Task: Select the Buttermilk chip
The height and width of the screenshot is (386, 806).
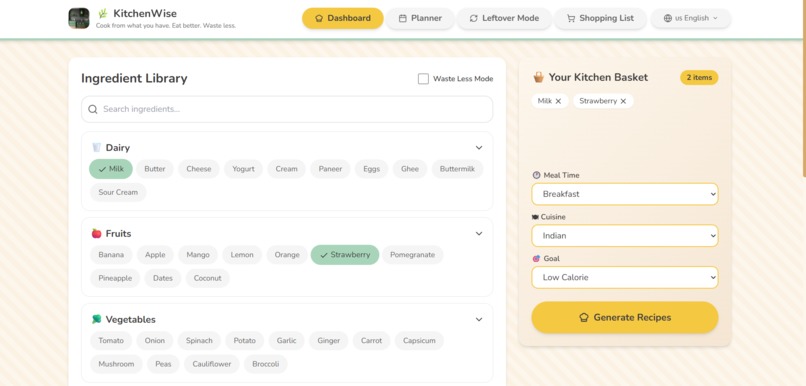Action: point(457,169)
